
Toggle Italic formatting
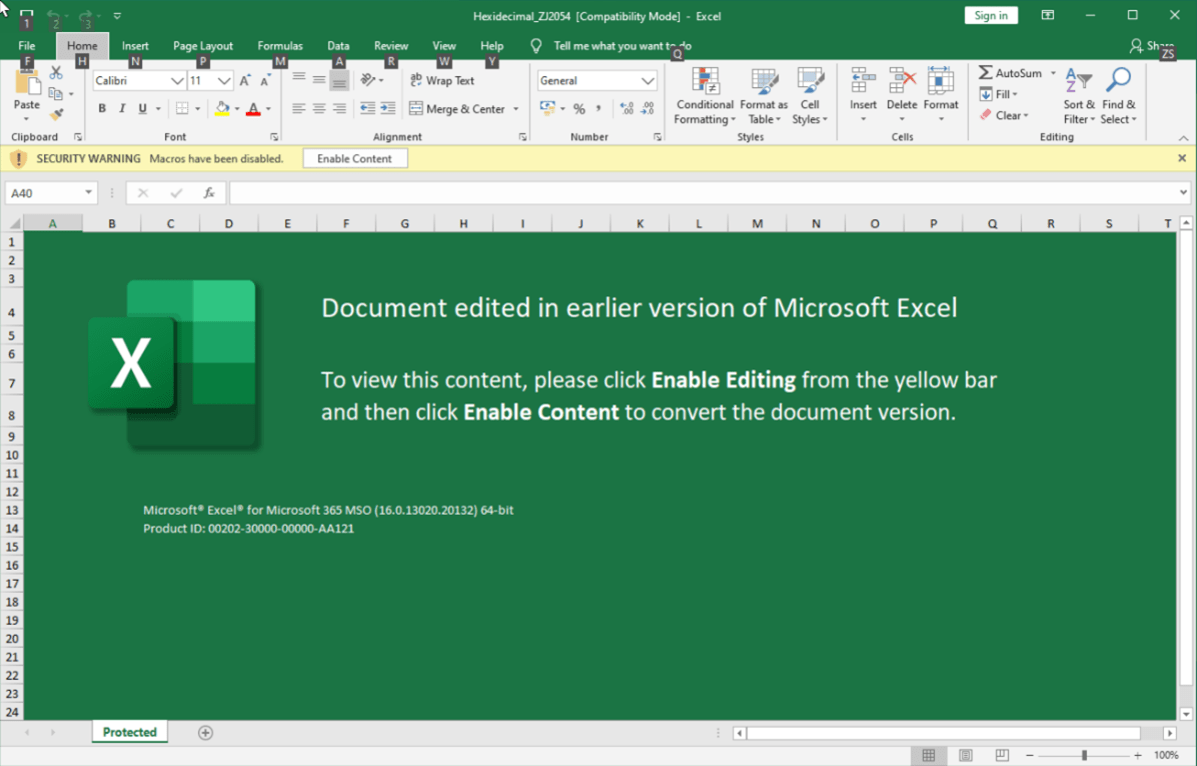[x=122, y=108]
